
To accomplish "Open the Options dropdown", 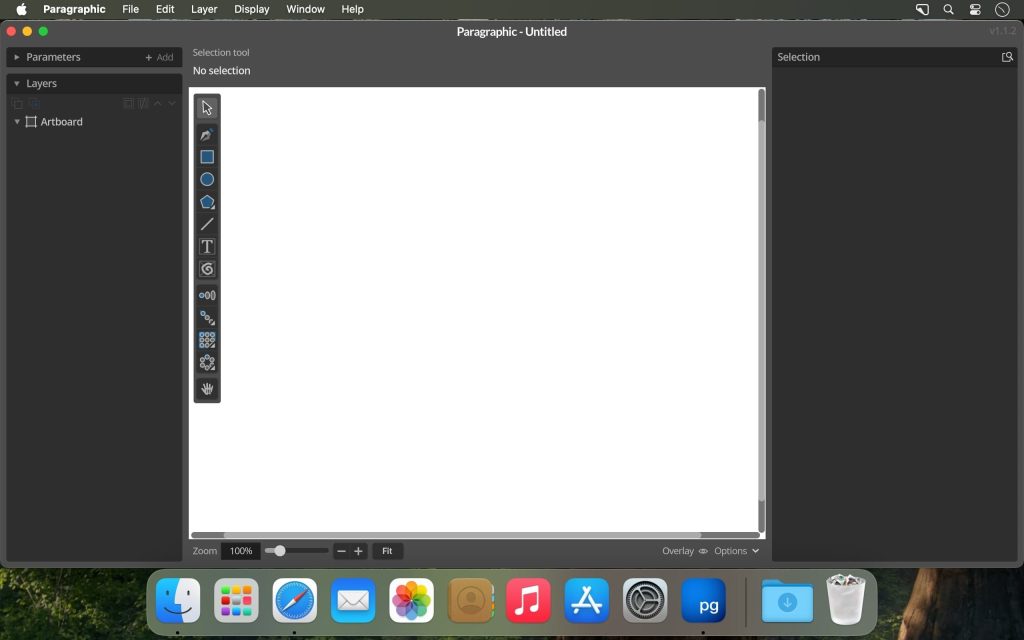I will click(736, 551).
